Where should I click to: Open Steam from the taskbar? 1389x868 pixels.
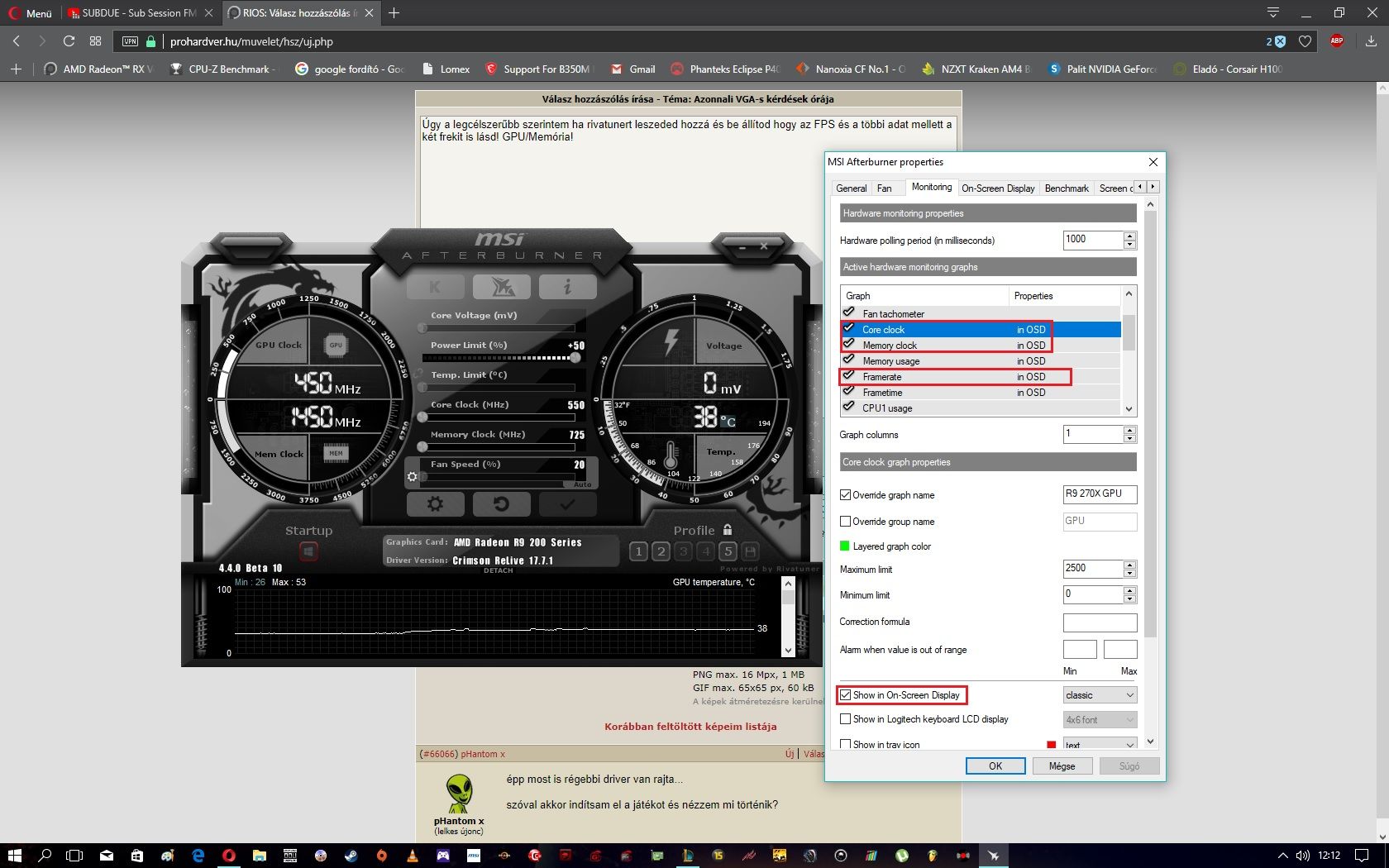[x=351, y=856]
